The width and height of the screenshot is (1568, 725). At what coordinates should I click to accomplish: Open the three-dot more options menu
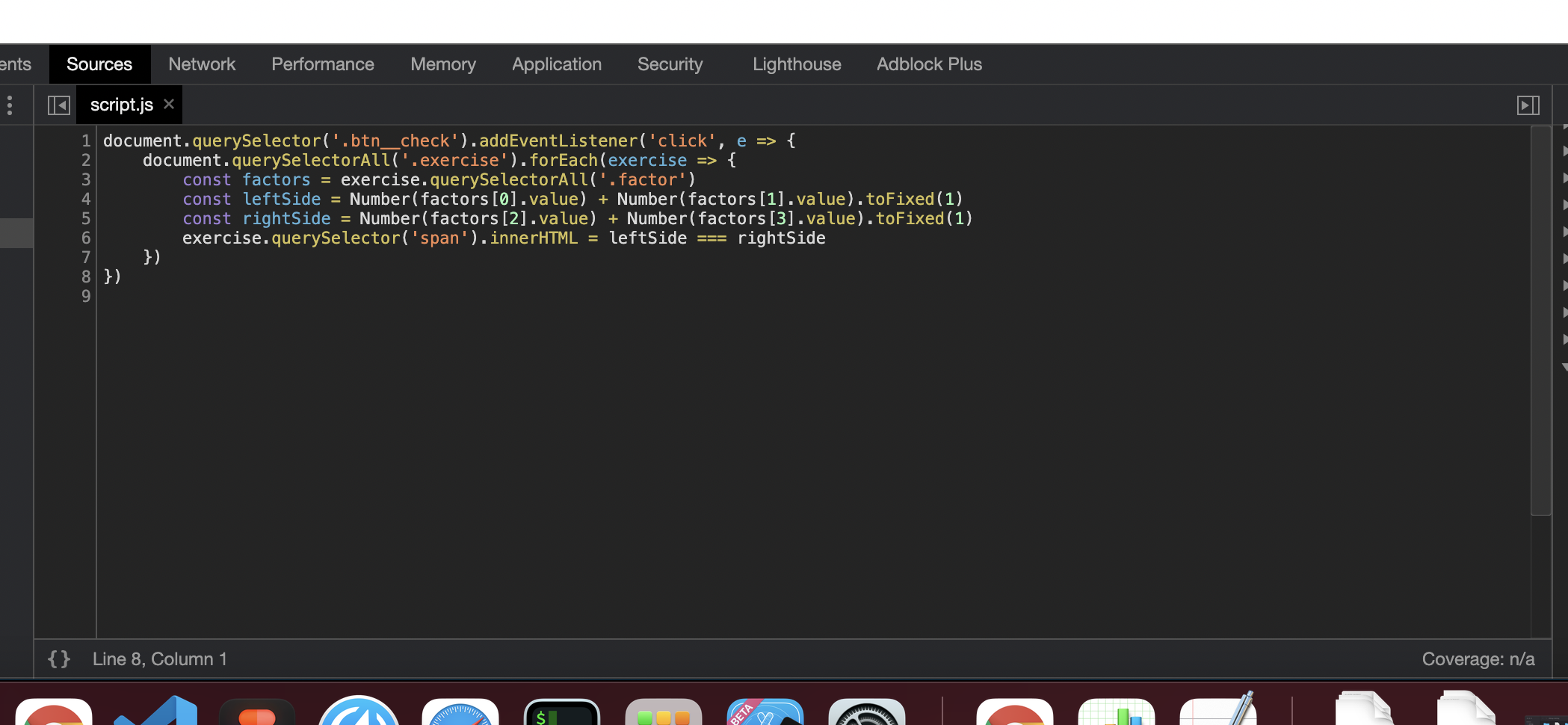click(x=10, y=105)
